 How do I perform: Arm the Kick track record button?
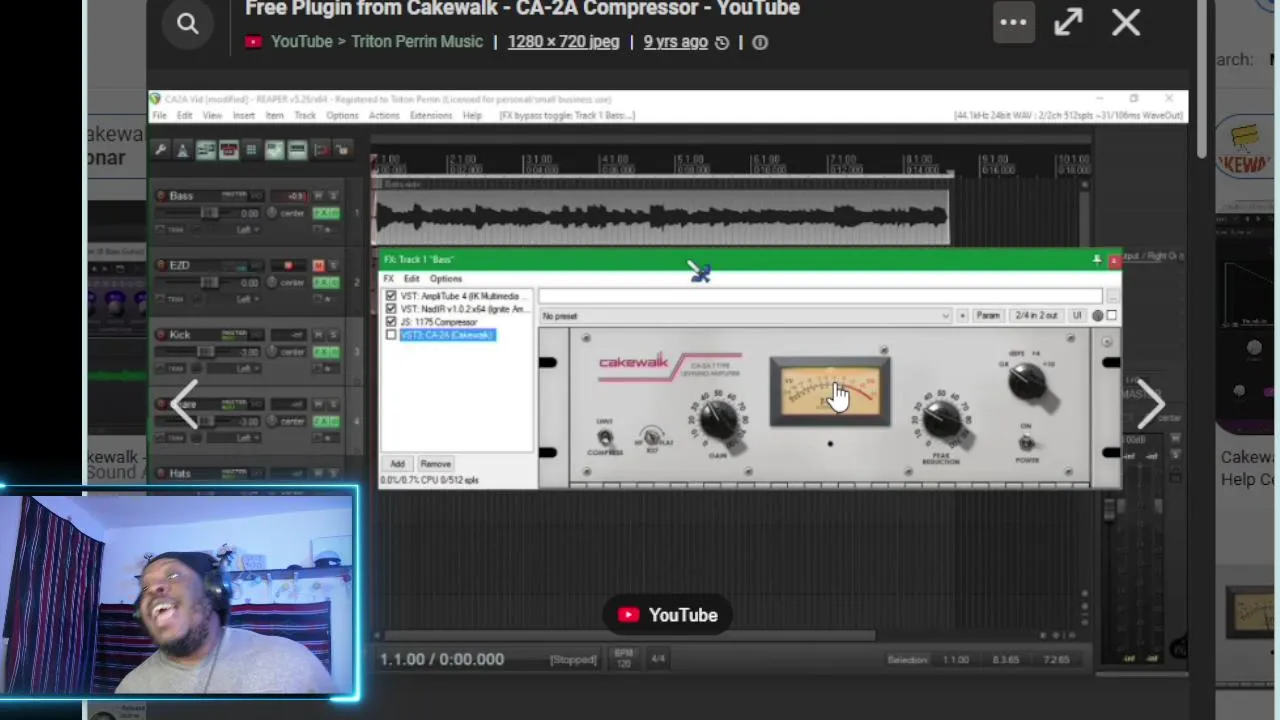tap(161, 335)
